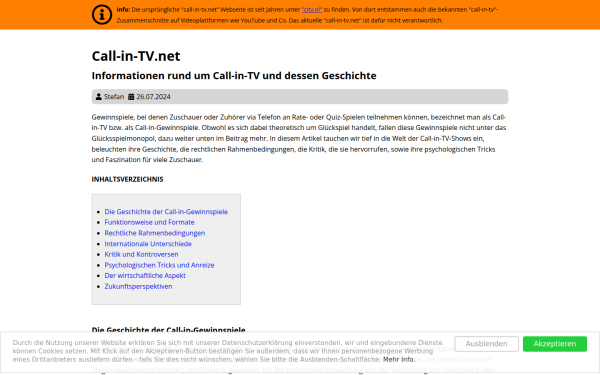Click the author name Stefan
The image size is (600, 375).
(114, 96)
